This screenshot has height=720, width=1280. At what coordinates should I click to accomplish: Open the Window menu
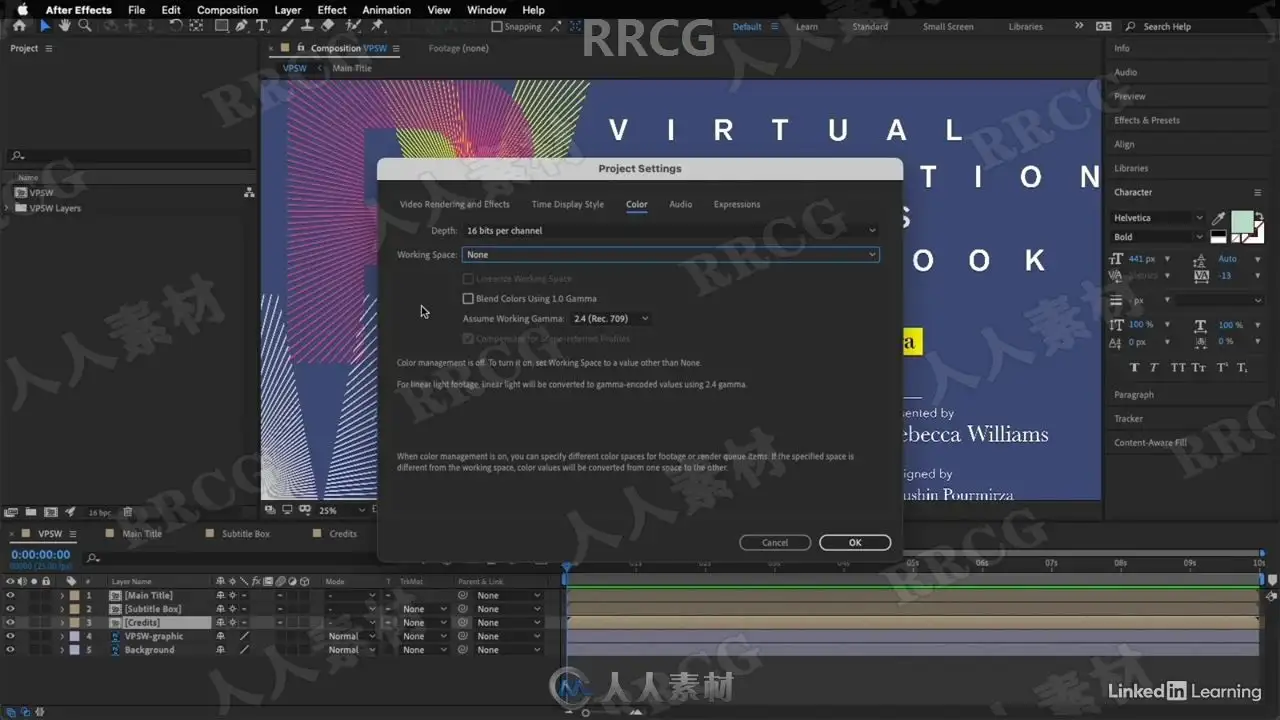pyautogui.click(x=486, y=10)
